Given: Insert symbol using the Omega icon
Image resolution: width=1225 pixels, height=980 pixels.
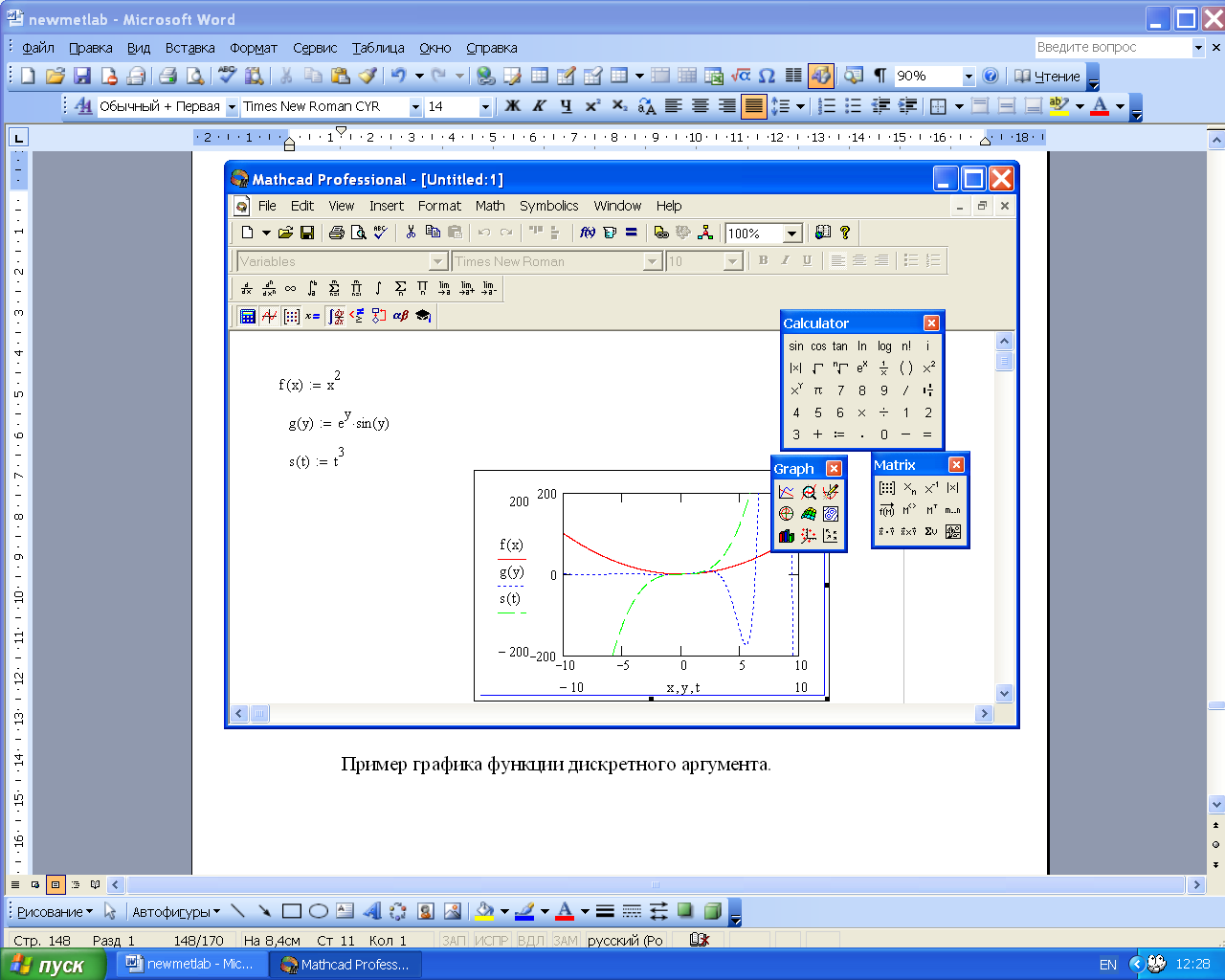Looking at the screenshot, I should click(x=767, y=76).
